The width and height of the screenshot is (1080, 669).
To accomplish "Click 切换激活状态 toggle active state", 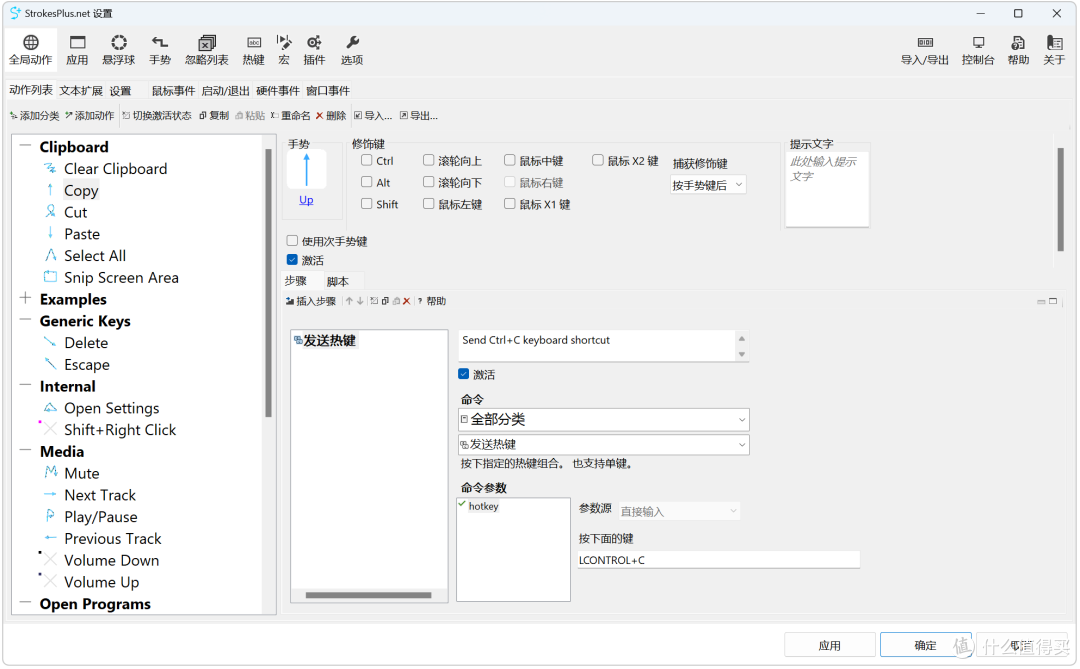I will (x=157, y=116).
